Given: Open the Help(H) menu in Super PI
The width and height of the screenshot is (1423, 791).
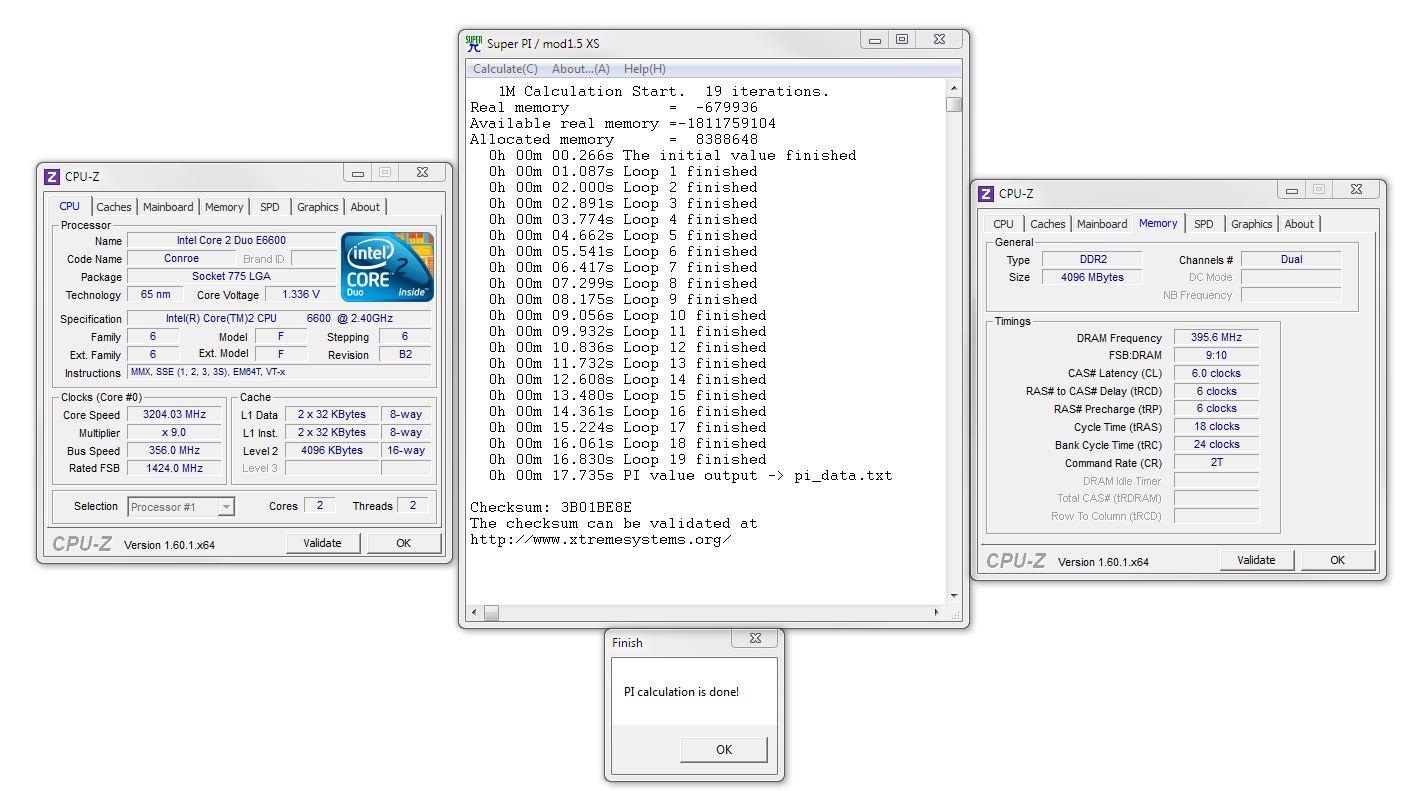Looking at the screenshot, I should tap(644, 69).
